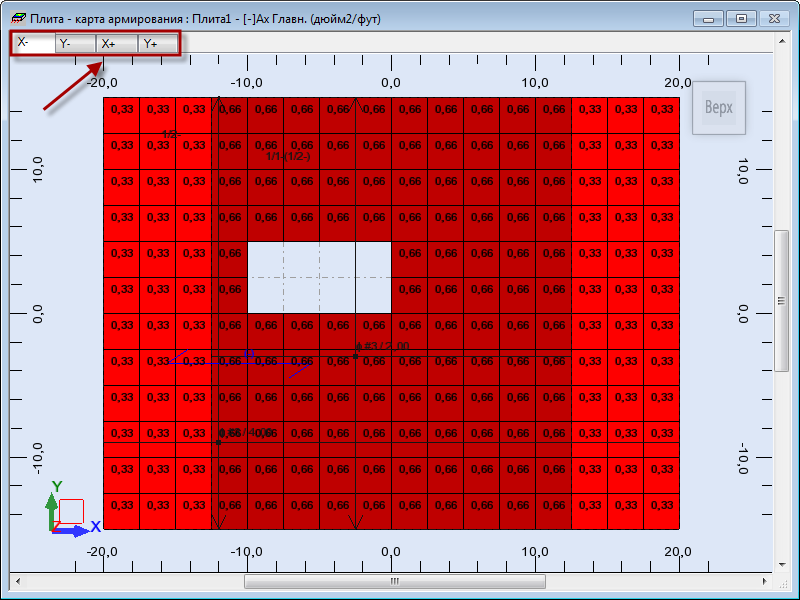Click the left ruler label 0,0
The height and width of the screenshot is (600, 800).
(x=38, y=313)
